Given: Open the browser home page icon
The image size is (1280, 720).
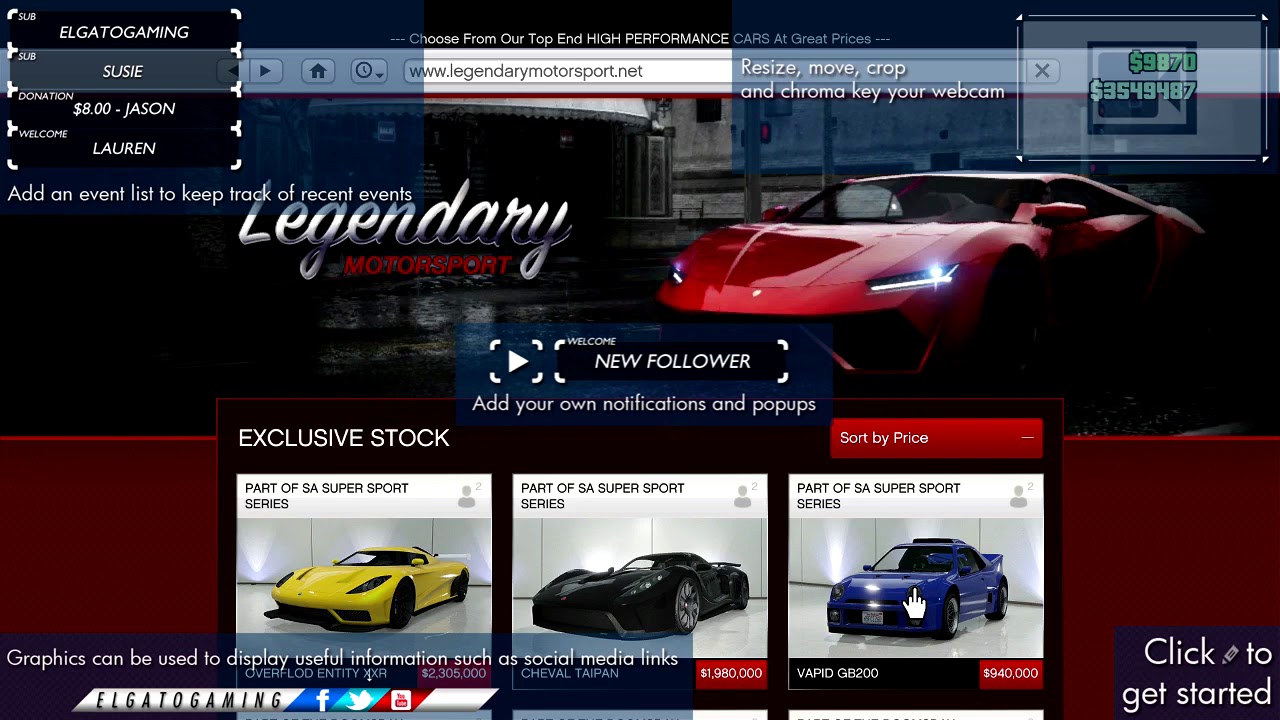Looking at the screenshot, I should pyautogui.click(x=318, y=71).
